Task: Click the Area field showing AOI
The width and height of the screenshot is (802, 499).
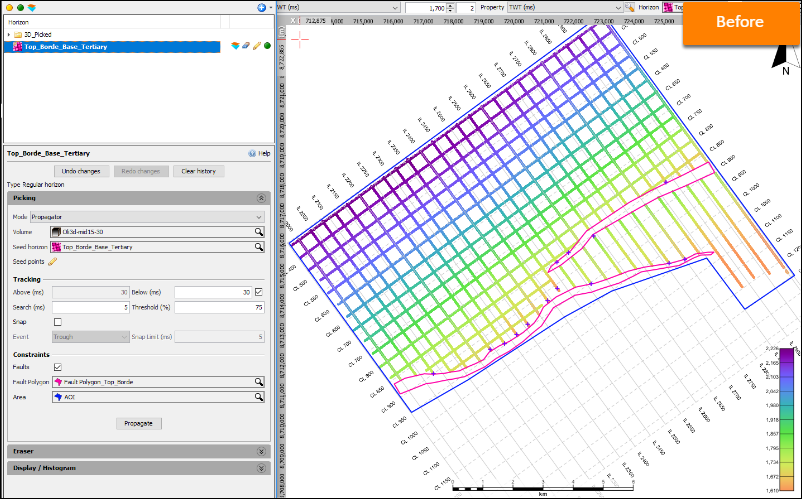Action: 159,397
